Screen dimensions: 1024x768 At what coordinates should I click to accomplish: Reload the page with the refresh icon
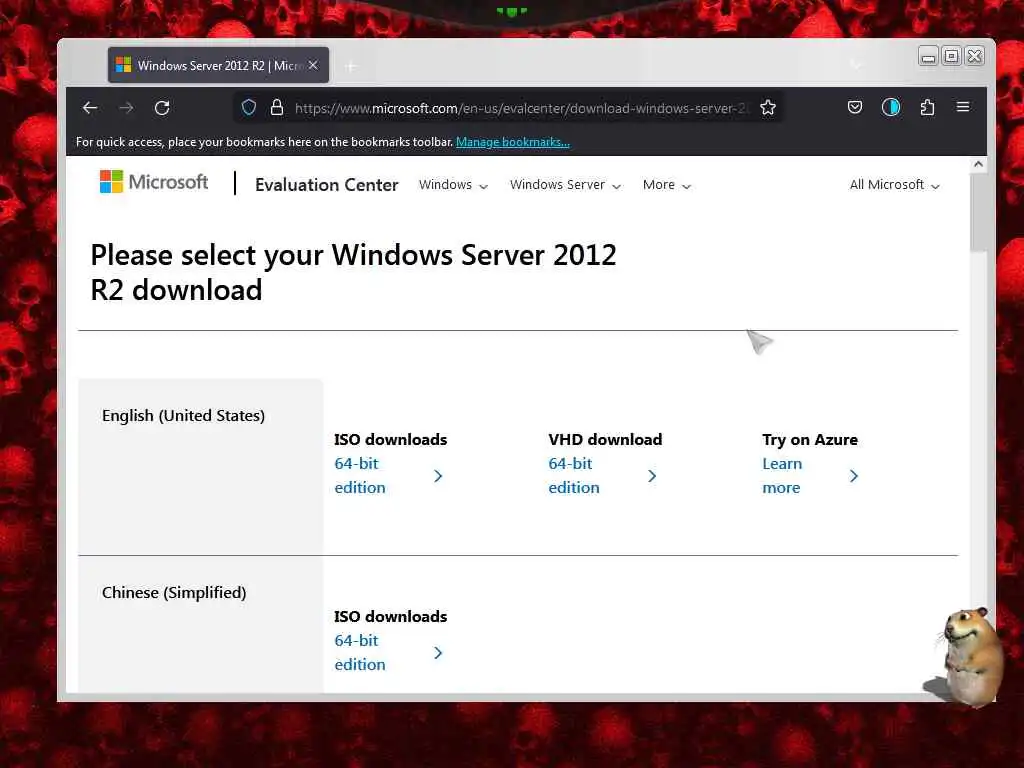pyautogui.click(x=162, y=108)
